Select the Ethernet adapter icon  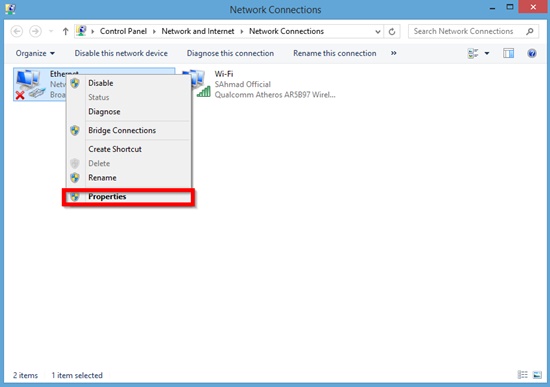point(30,85)
